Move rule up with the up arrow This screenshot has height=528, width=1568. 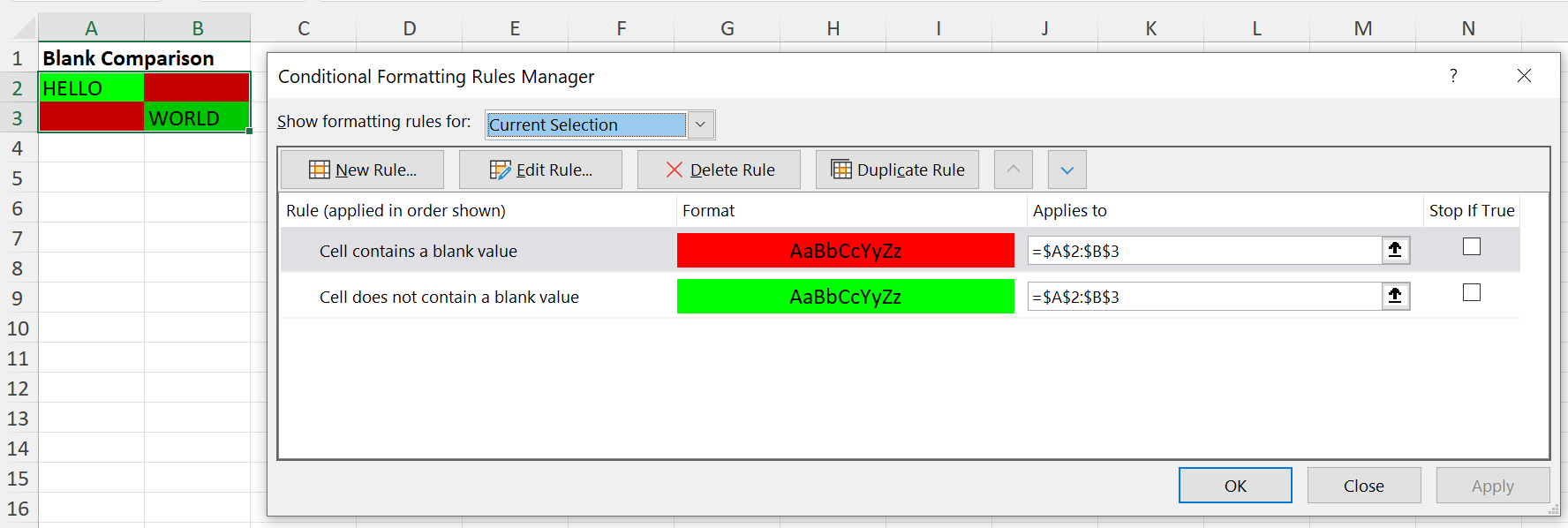(1013, 170)
